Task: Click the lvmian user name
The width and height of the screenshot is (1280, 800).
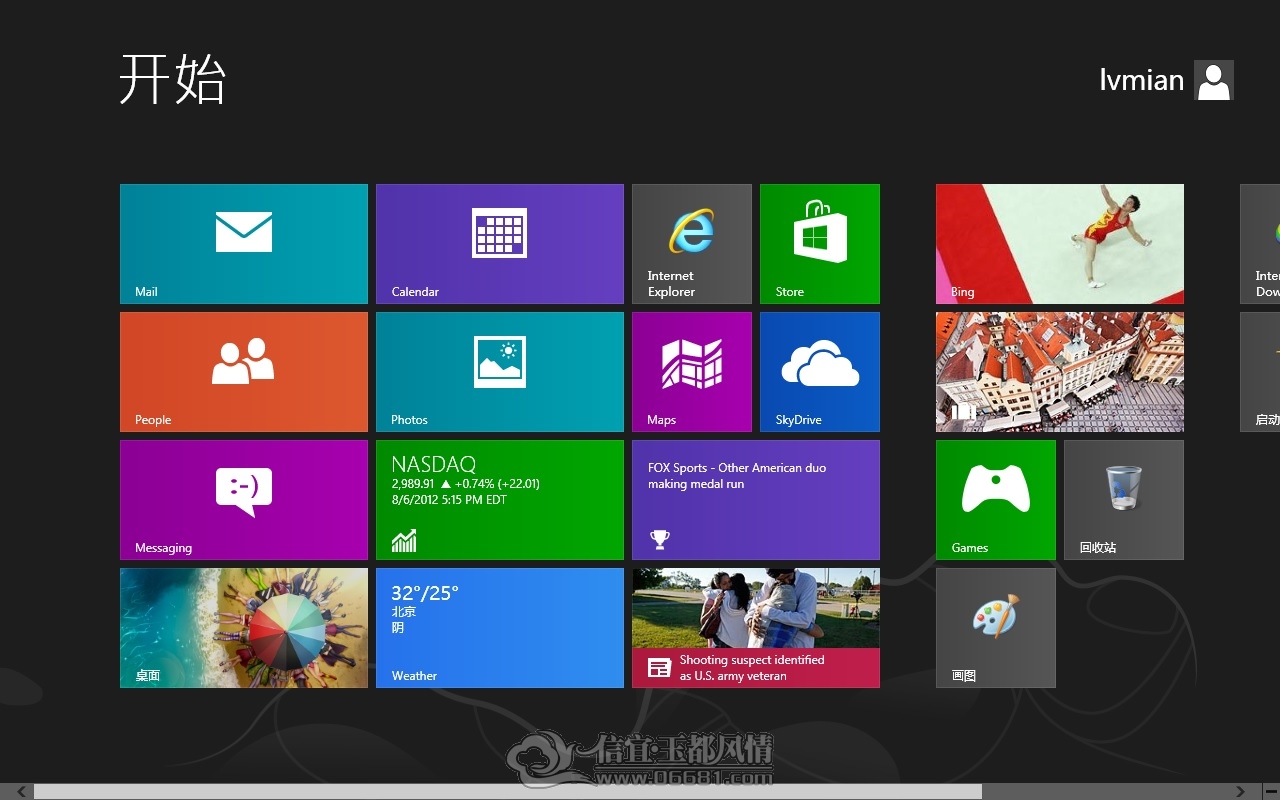Action: pos(1141,80)
